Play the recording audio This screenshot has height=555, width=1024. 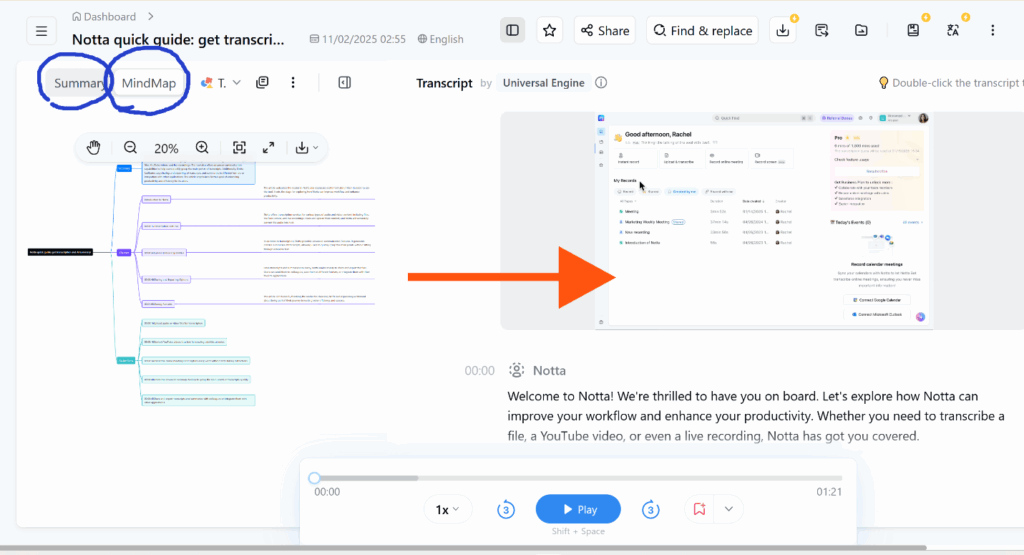pyautogui.click(x=578, y=509)
